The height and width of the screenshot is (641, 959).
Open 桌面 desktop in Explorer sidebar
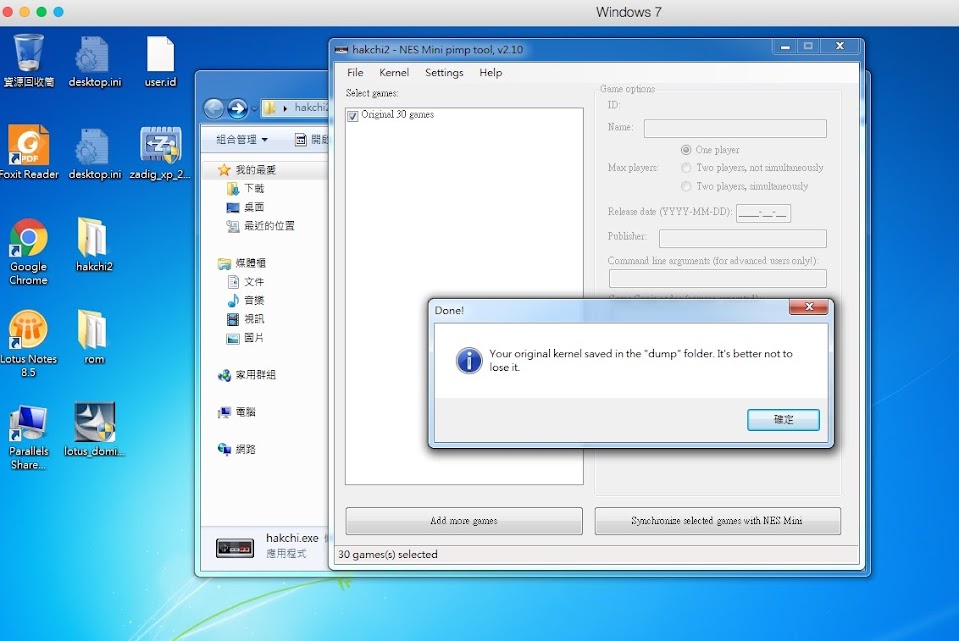tap(245, 207)
